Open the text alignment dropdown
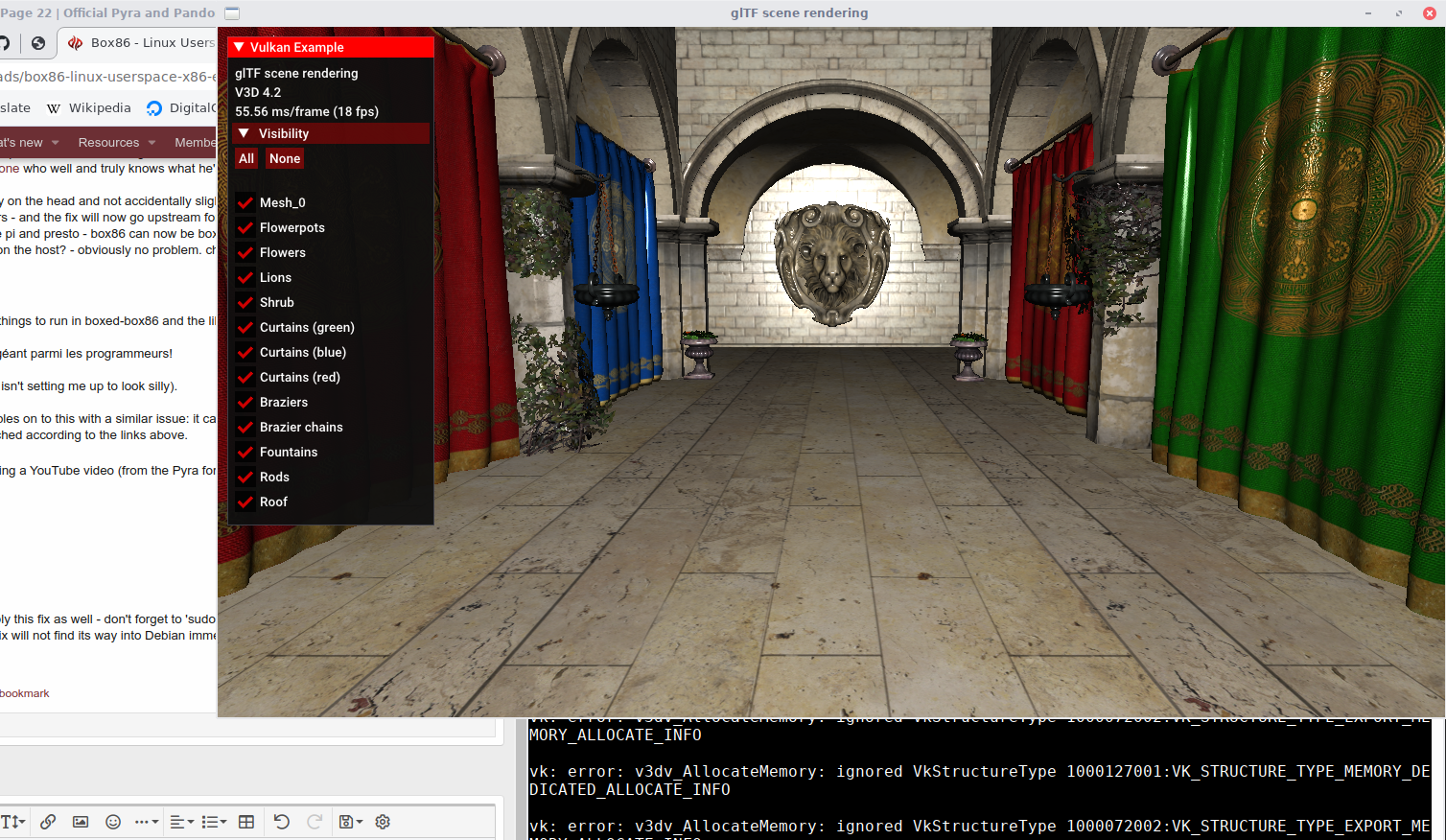The image size is (1446, 840). (181, 822)
